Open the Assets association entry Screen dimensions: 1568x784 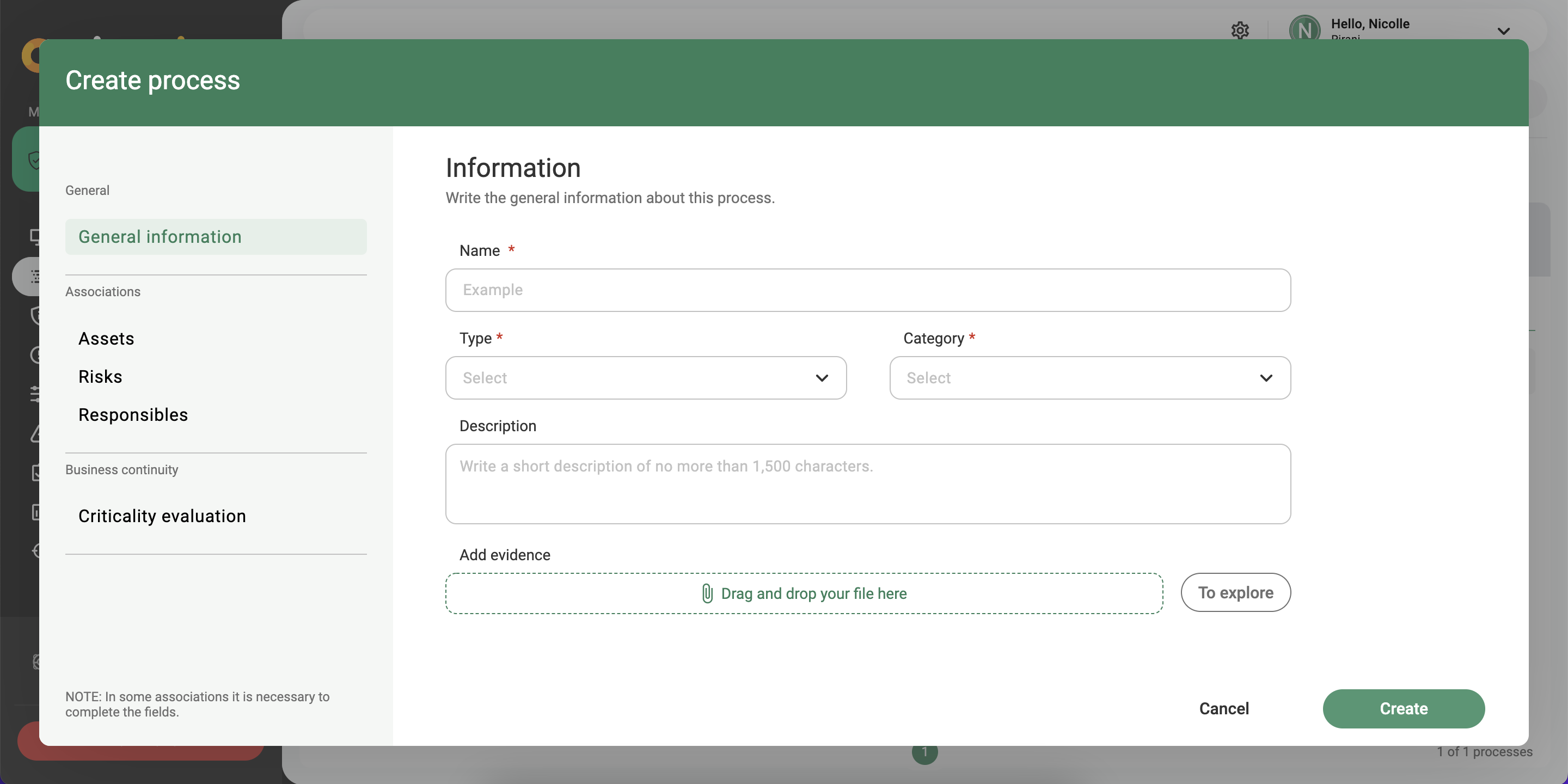[106, 339]
